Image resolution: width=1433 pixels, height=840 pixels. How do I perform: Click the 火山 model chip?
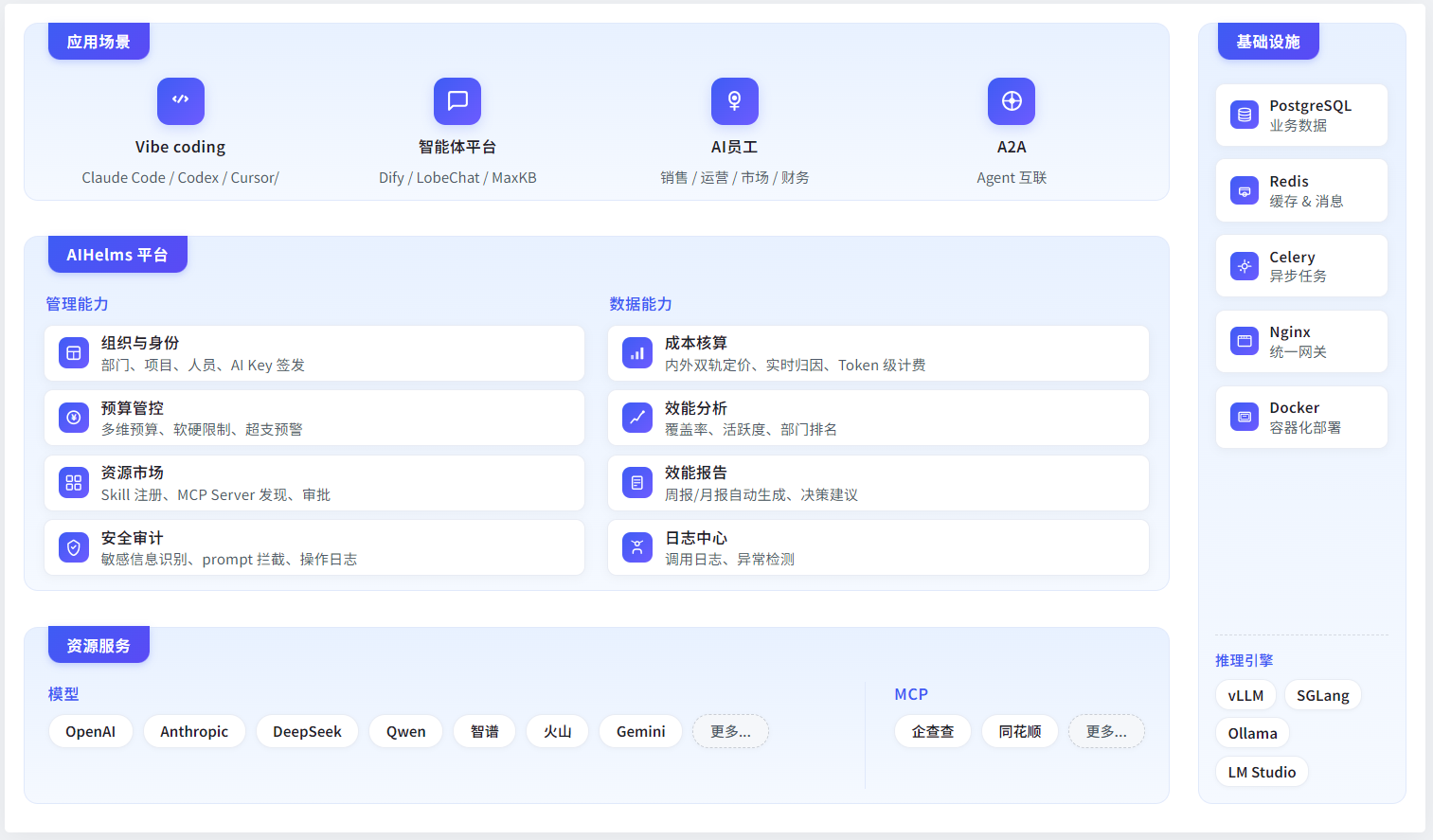click(557, 731)
